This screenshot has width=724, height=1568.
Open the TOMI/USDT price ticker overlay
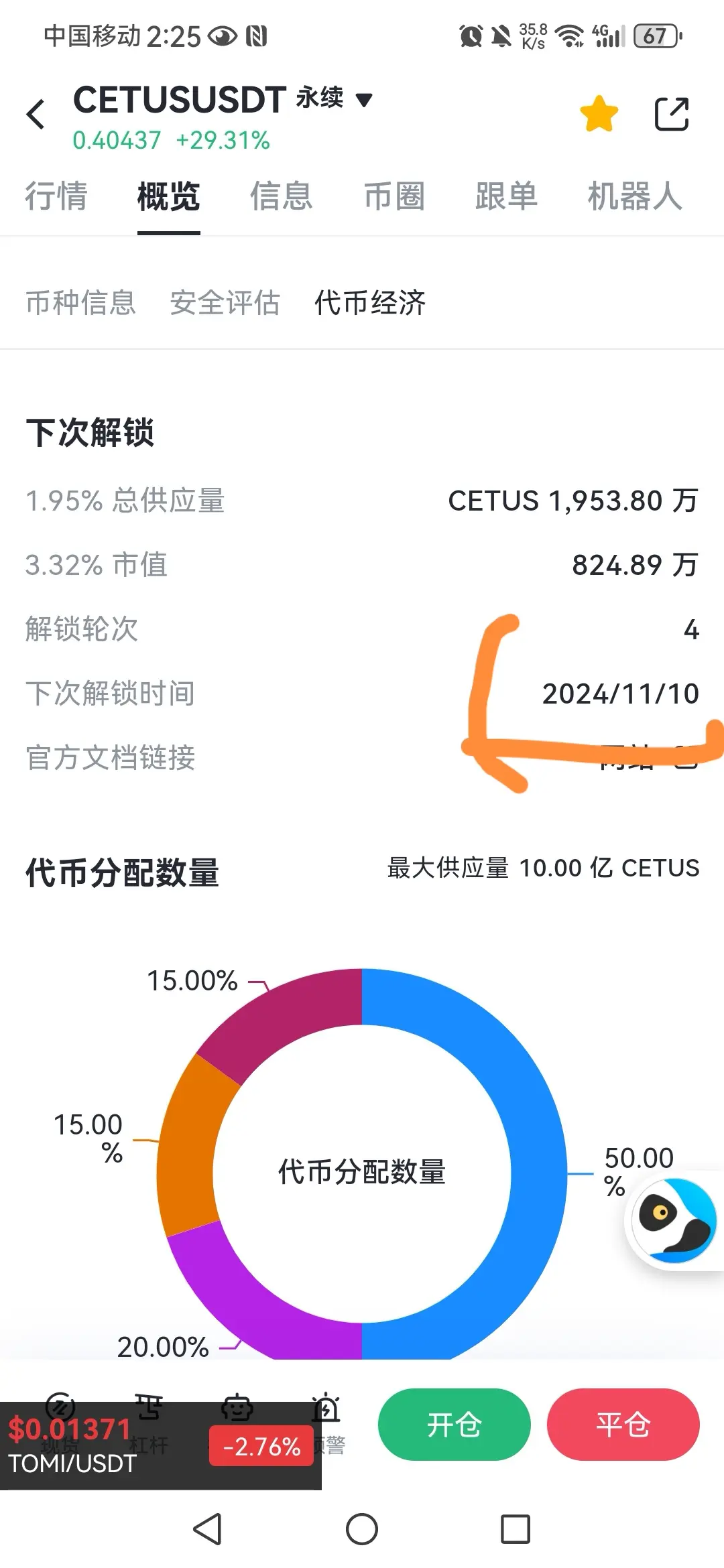pos(161,1446)
